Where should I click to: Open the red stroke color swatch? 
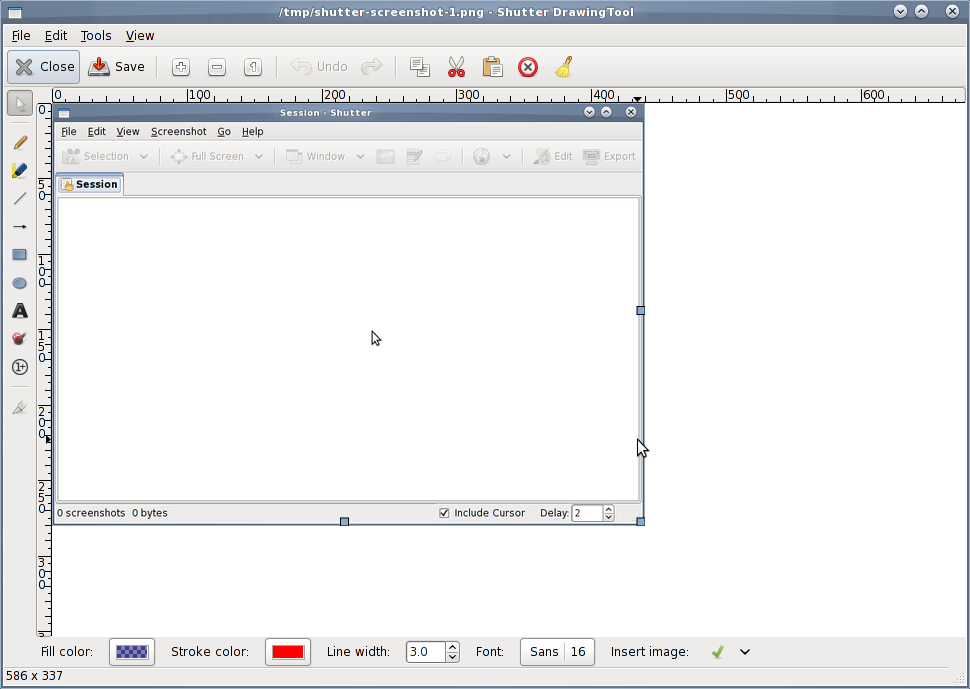pyautogui.click(x=288, y=651)
